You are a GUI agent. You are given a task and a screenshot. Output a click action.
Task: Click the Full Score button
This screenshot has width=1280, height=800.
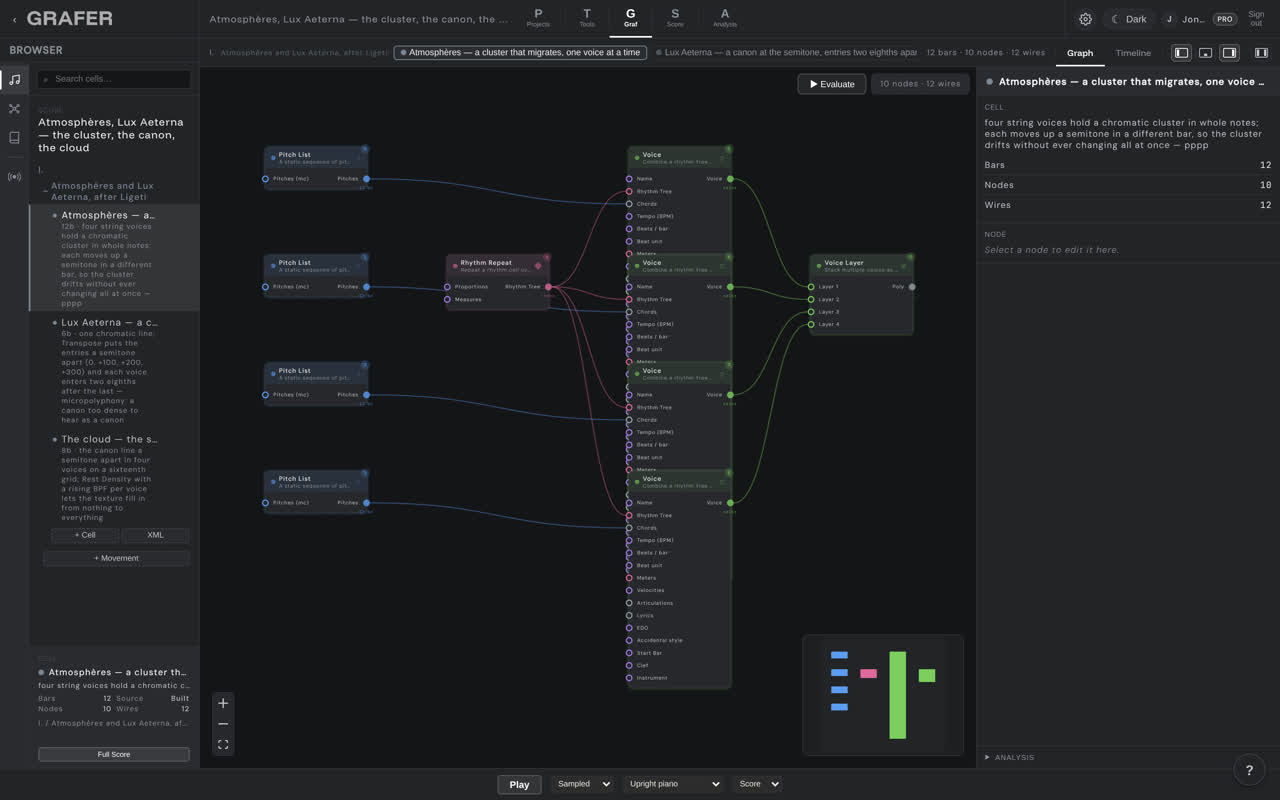pyautogui.click(x=114, y=754)
